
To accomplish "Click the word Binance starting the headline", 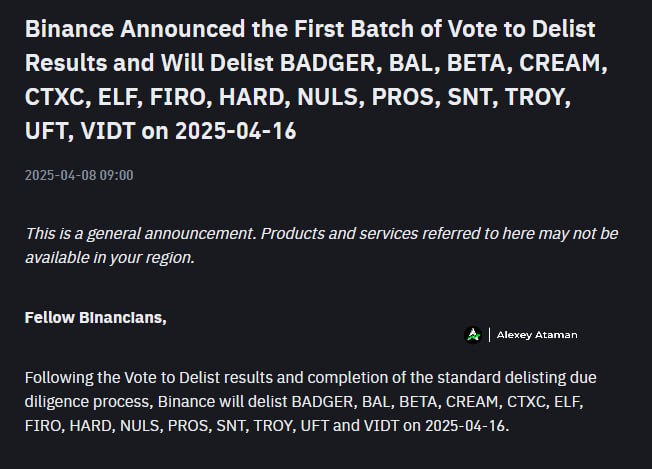I will pos(69,29).
